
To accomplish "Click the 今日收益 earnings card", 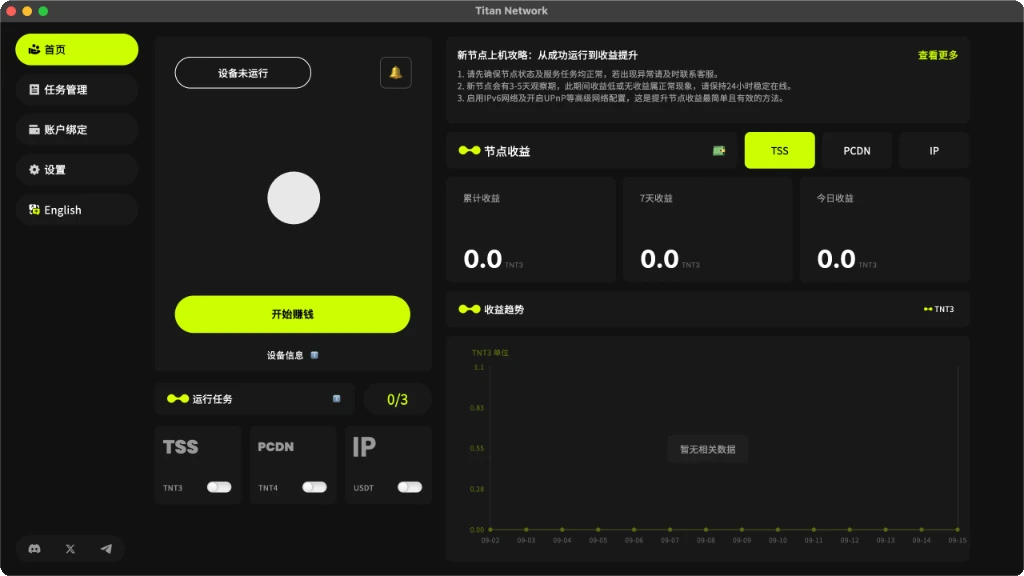I will [885, 230].
